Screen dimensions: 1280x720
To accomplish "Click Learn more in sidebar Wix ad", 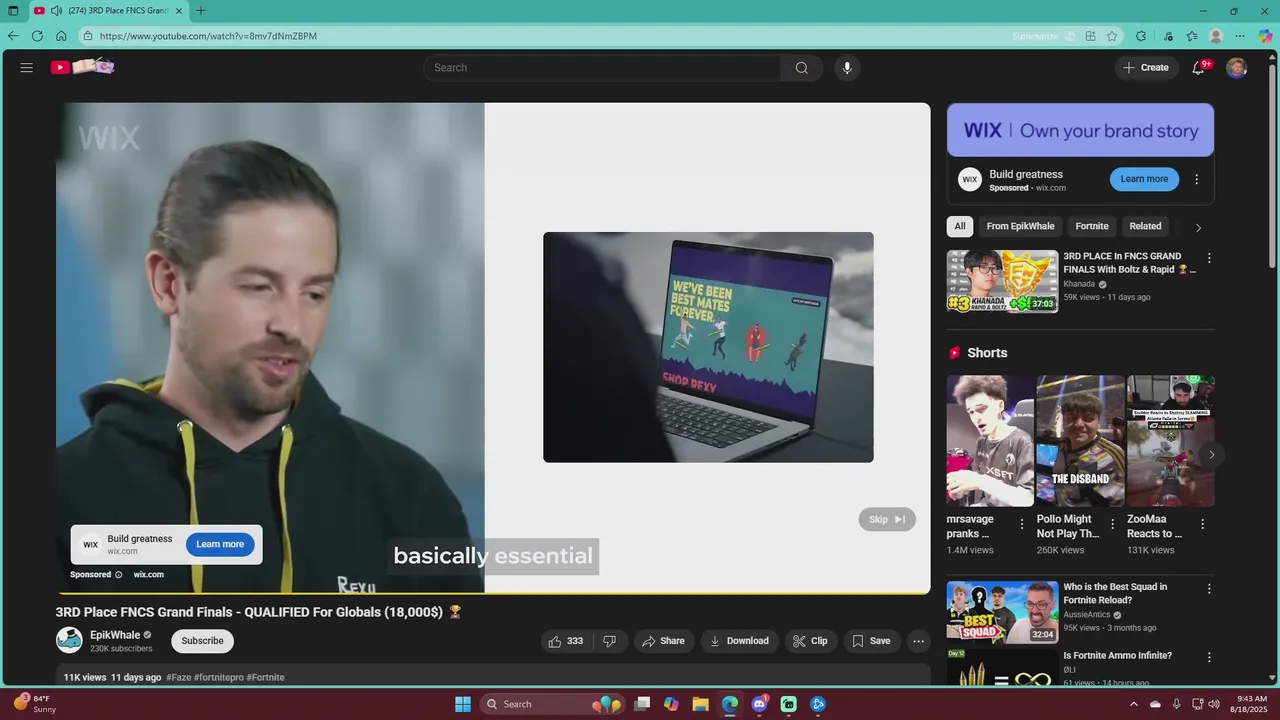I will 1144,179.
